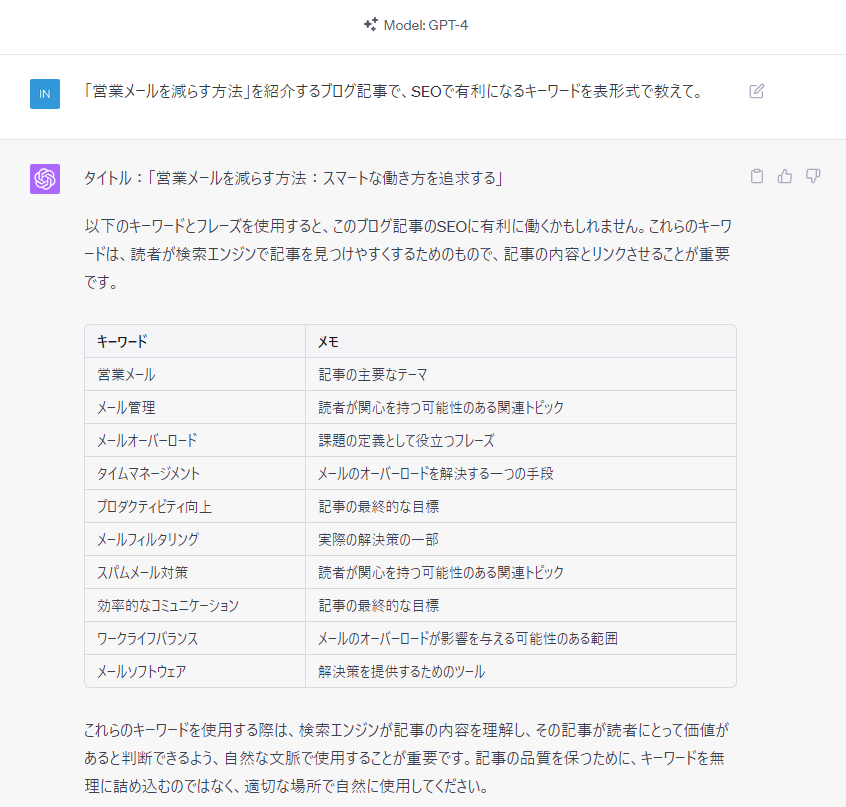The height and width of the screenshot is (807, 846).
Task: Click the blue IN user avatar
Action: (x=45, y=94)
